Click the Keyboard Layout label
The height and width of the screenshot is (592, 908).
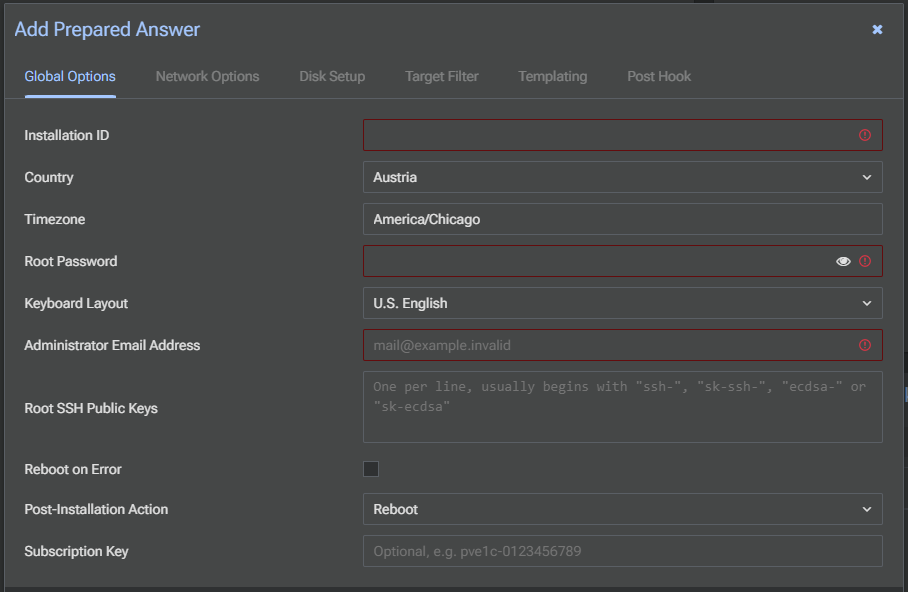coord(76,304)
